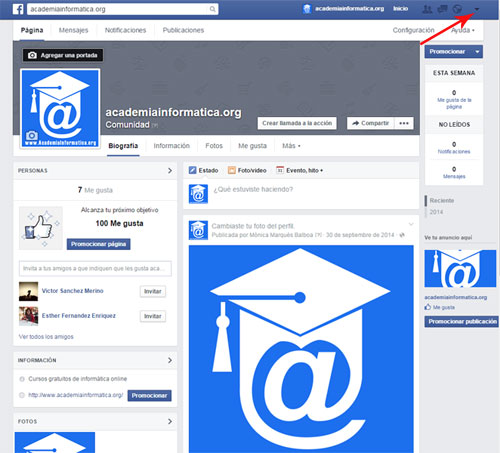Open the three-dots more options button
Screen dimensions: 500x453
404,123
